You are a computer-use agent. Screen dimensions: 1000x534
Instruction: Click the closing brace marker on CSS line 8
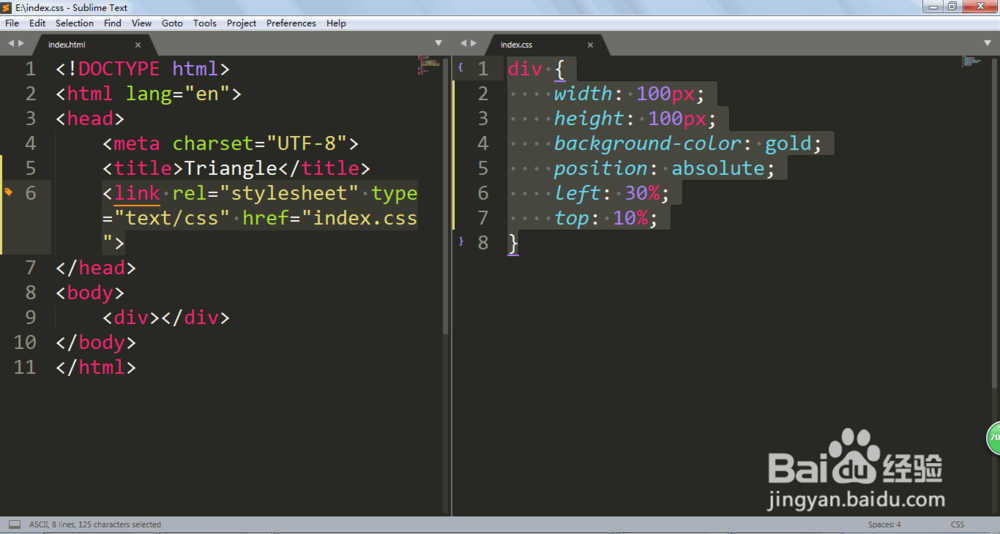click(460, 241)
